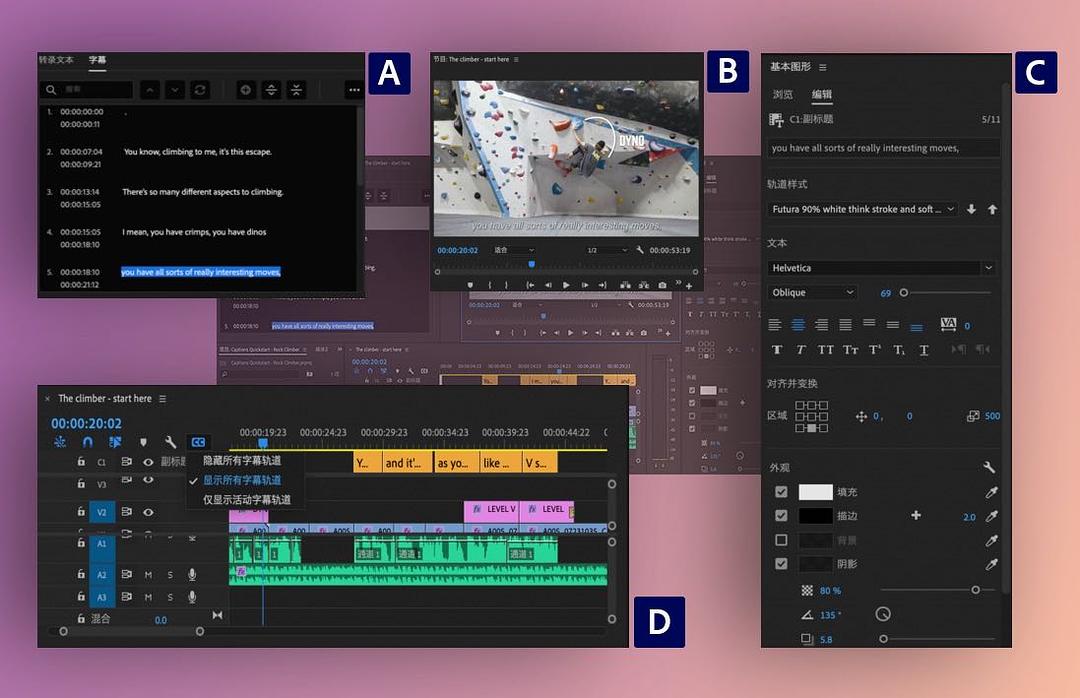This screenshot has height=698, width=1080.
Task: Toggle the magnet snap icon in timeline
Action: 87,442
